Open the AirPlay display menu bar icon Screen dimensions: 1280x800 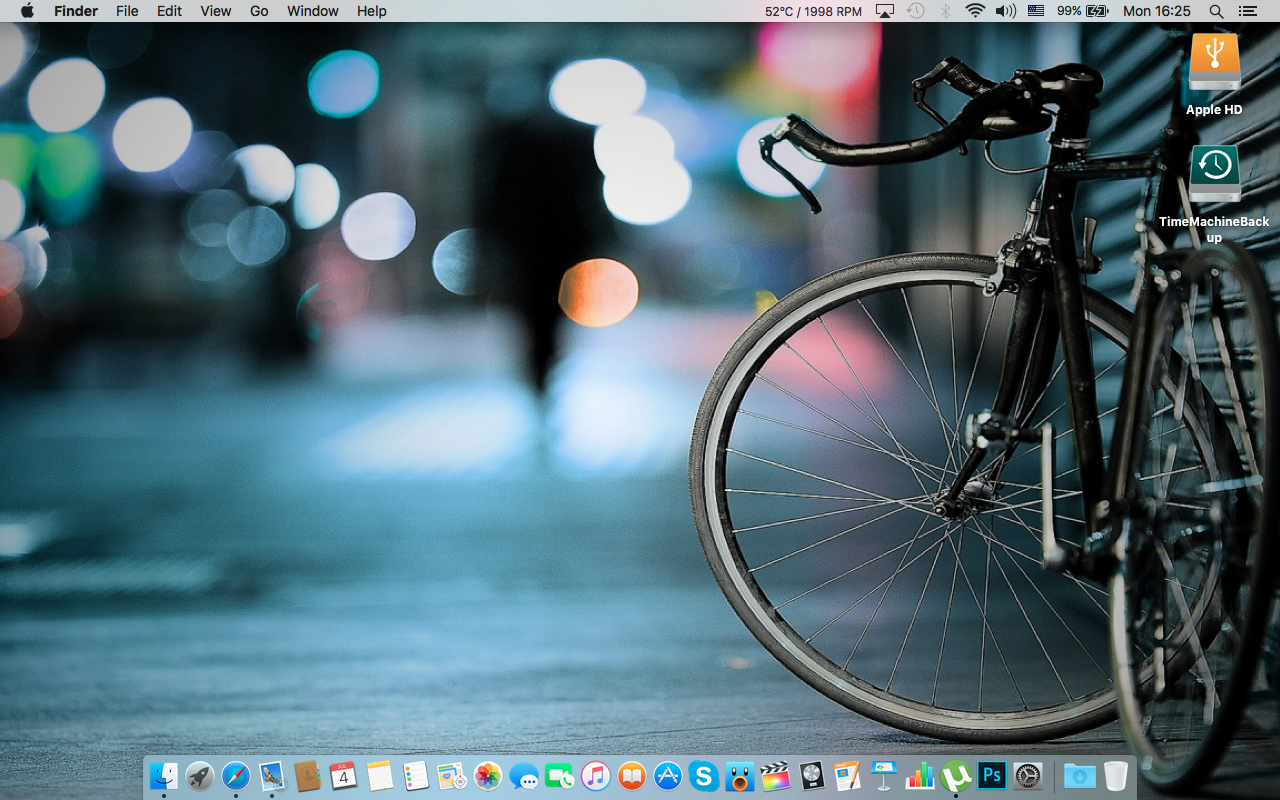point(884,11)
